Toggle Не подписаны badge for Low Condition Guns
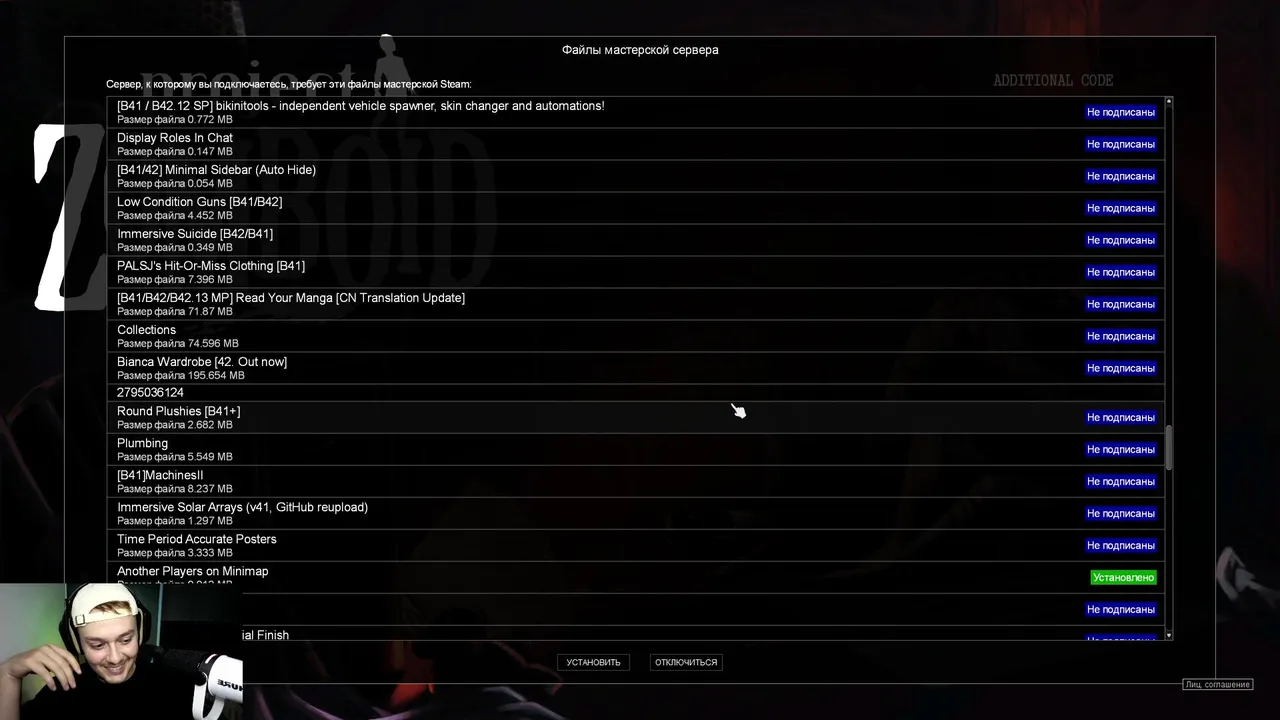1280x720 pixels. [x=1121, y=208]
